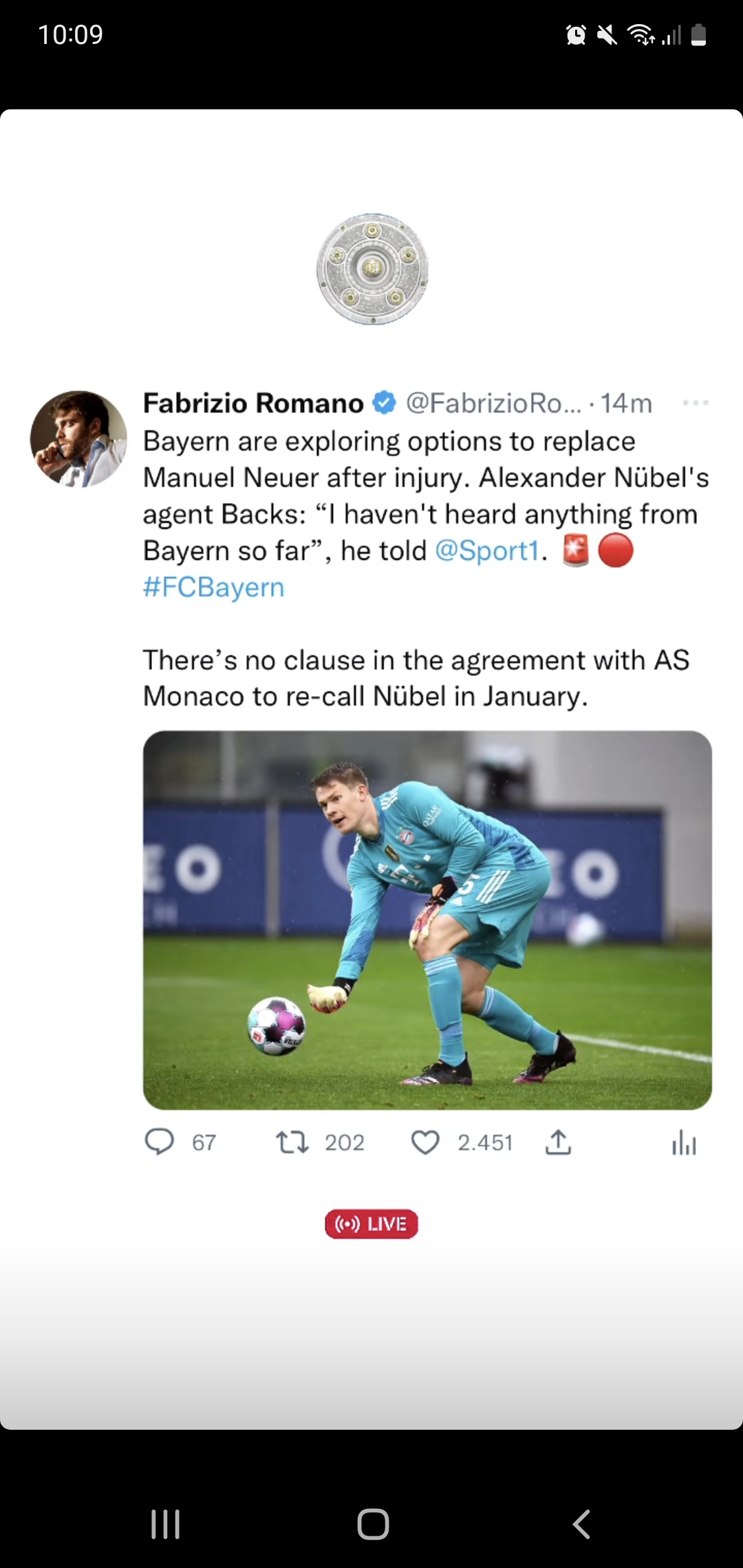Open the #FCBayern hashtag

pyautogui.click(x=214, y=587)
